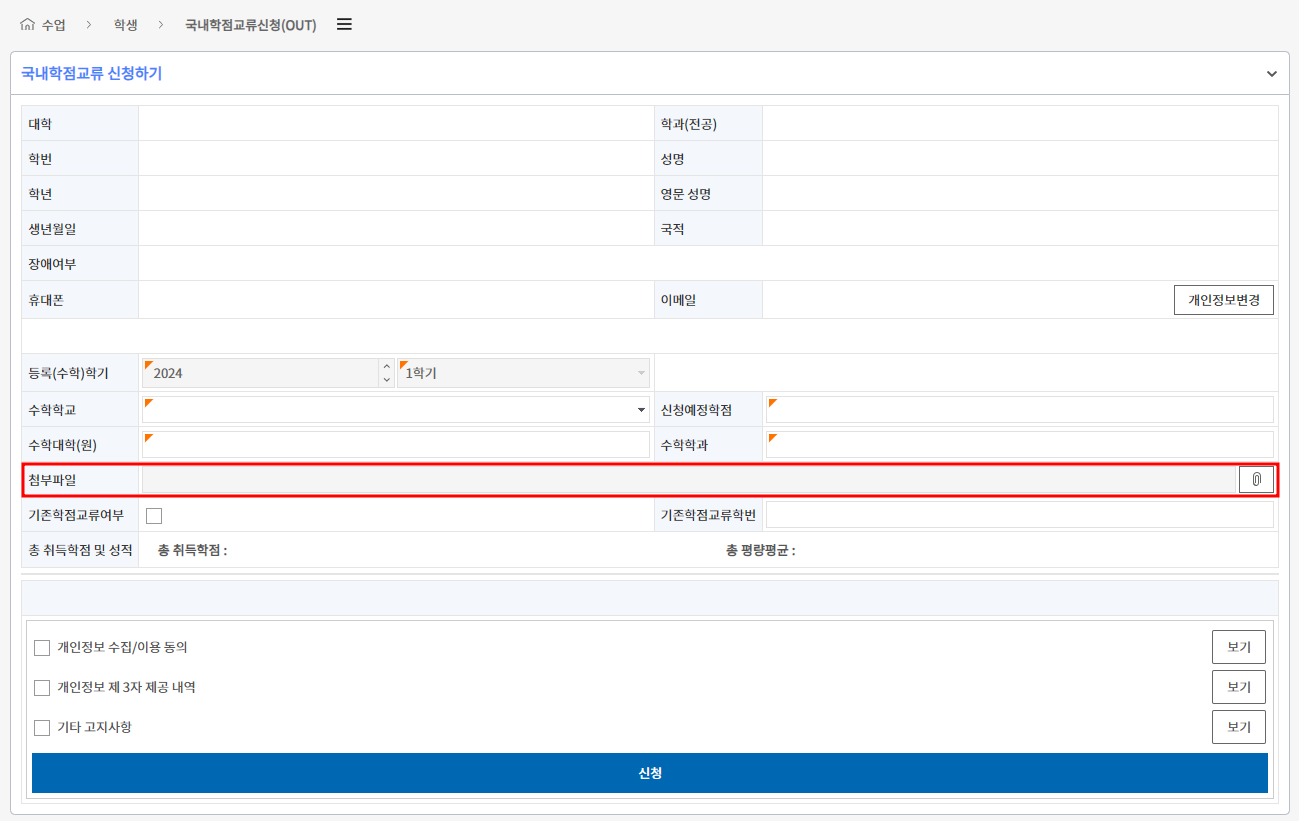Tick the 기타 고지사항 checkbox
The width and height of the screenshot is (1299, 821).
[42, 728]
